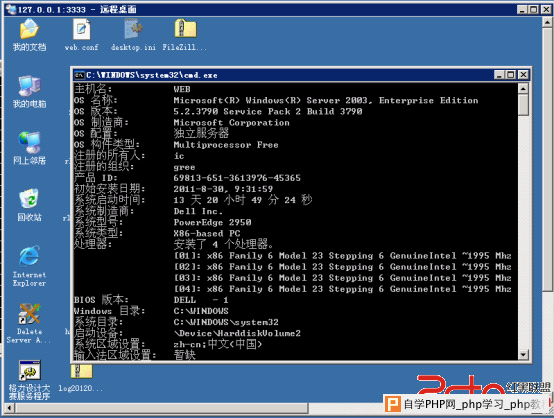Select the log2012 archive icon
Screen dimensions: 554x418
pyautogui.click(x=81, y=372)
